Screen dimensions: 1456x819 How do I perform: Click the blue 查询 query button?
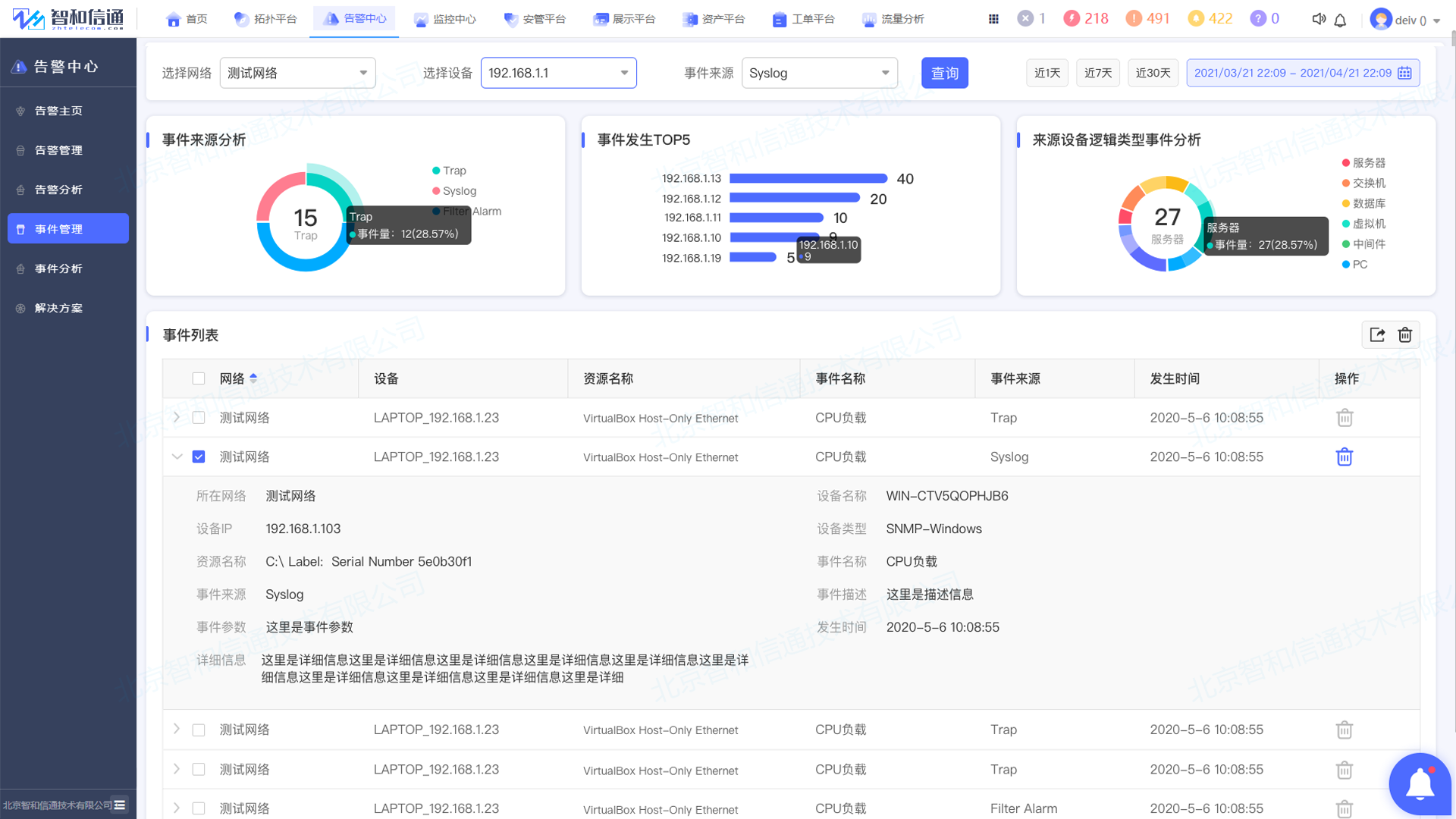point(944,73)
